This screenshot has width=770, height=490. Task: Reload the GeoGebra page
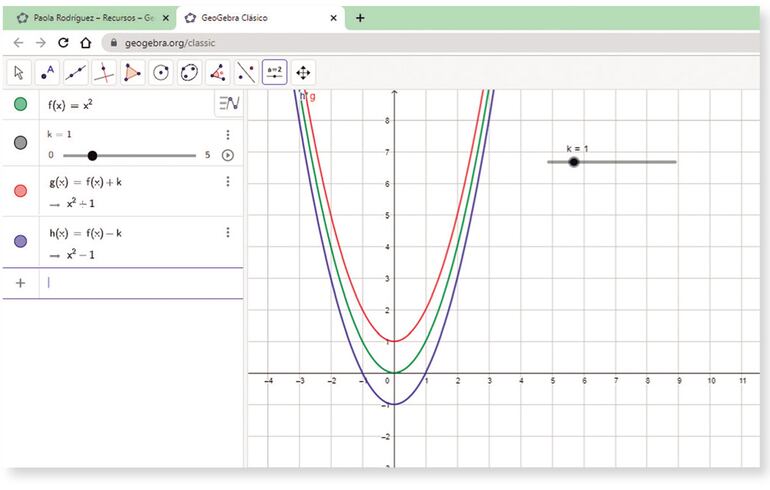63,43
